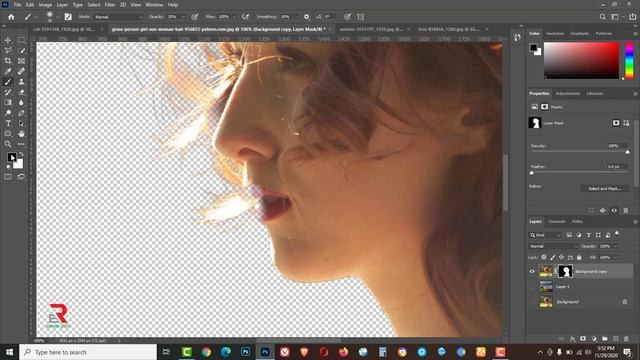Select the Hand tool

21,134
